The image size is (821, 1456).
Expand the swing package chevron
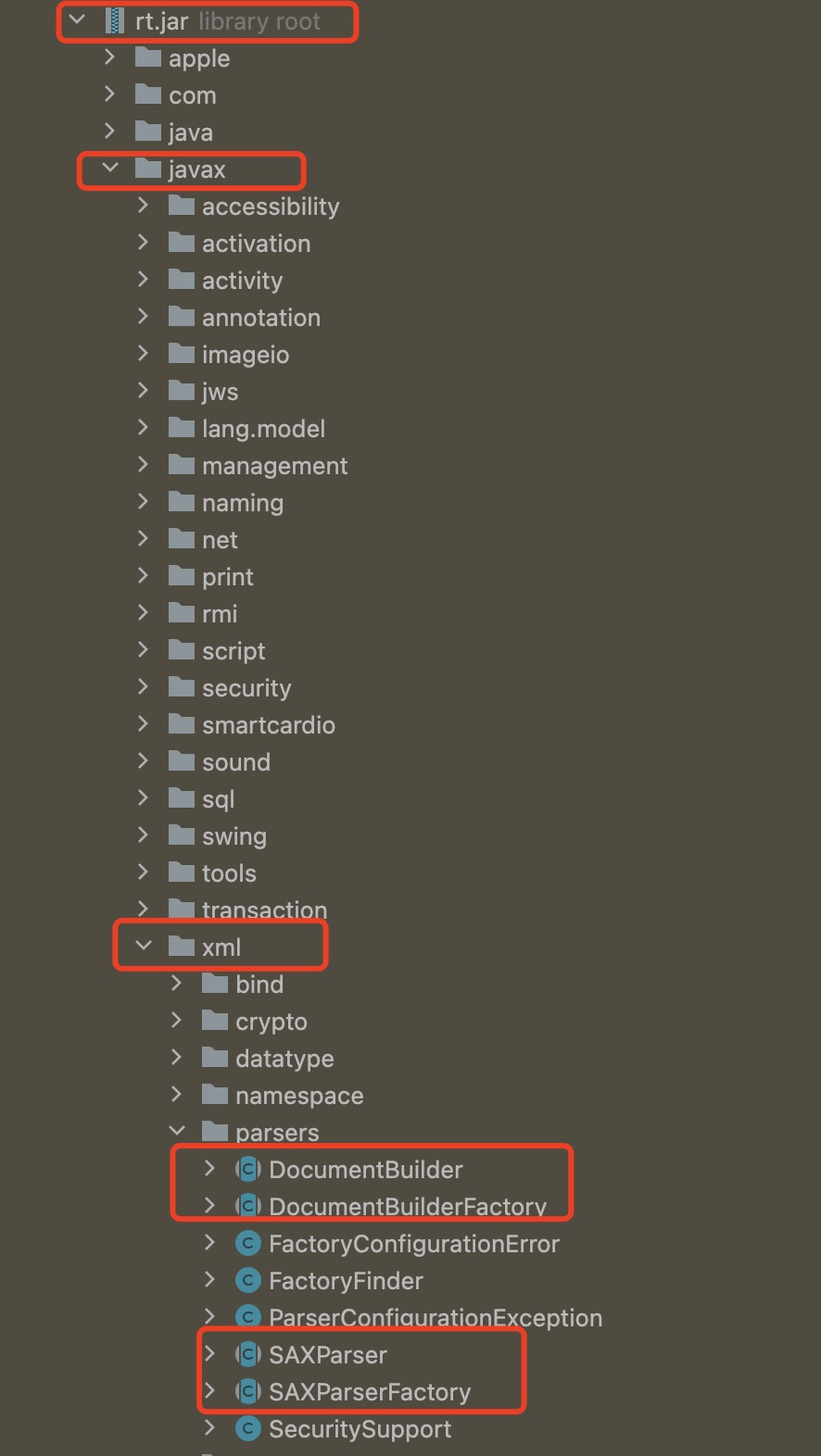point(143,835)
